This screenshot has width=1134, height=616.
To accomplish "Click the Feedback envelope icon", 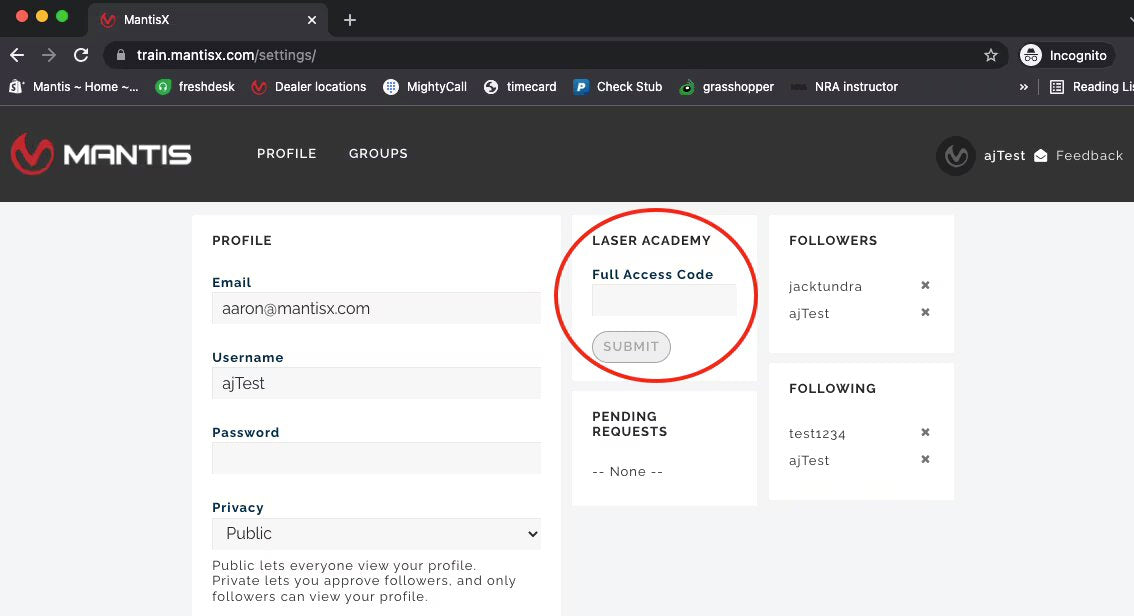I will 1041,156.
